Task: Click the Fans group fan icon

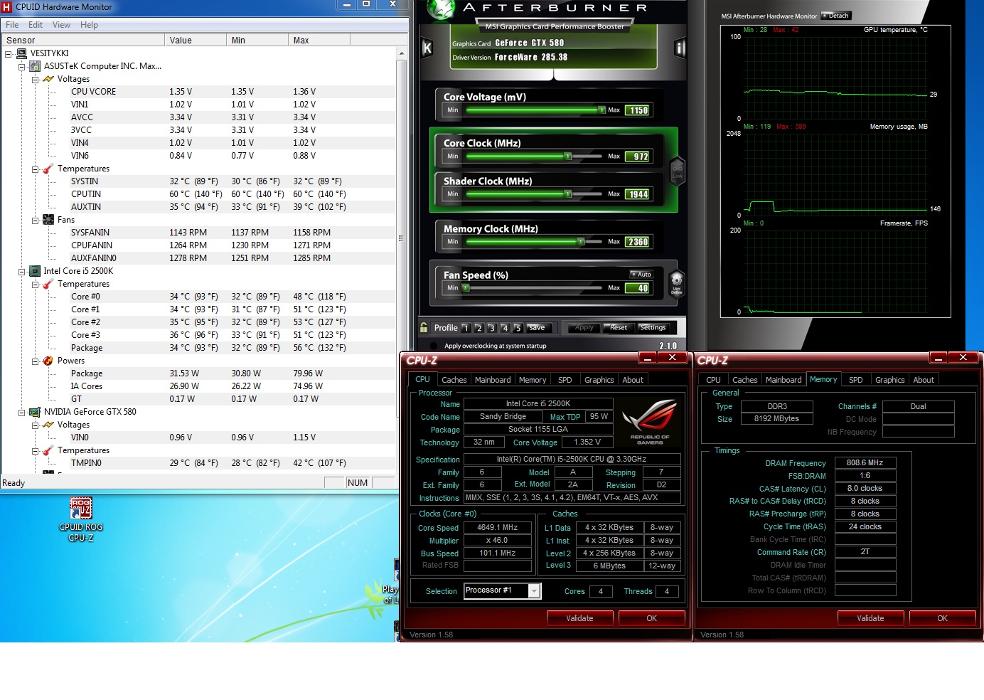Action: pyautogui.click(x=48, y=220)
